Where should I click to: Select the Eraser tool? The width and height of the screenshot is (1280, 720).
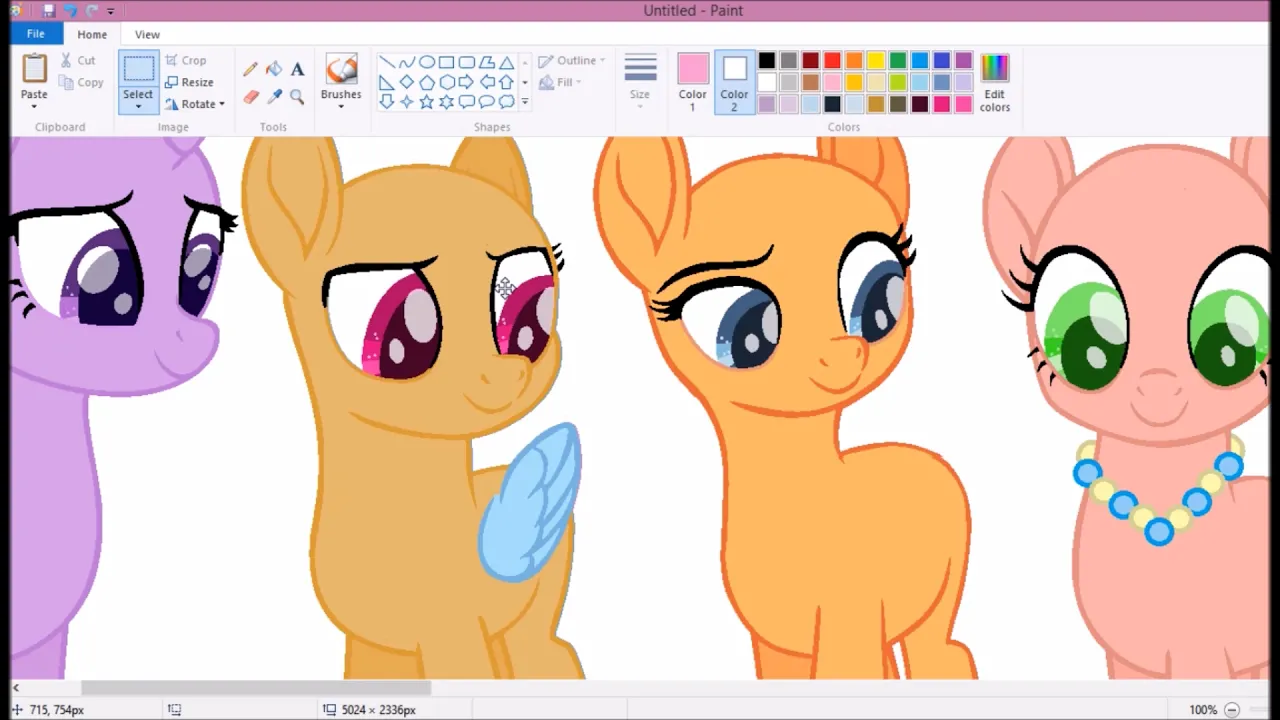point(250,97)
